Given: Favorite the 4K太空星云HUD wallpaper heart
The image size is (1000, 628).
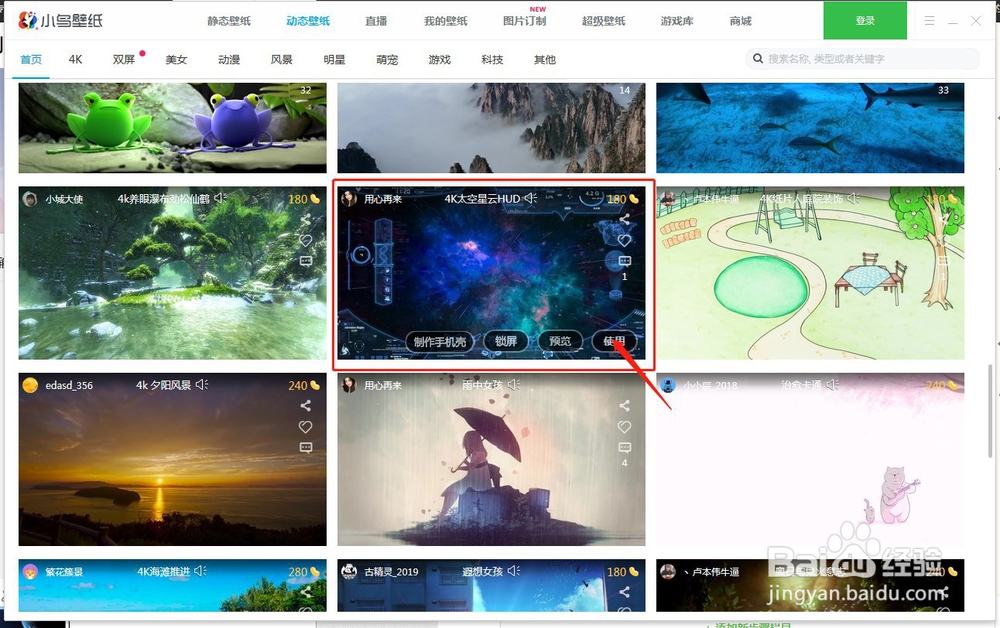Looking at the screenshot, I should coord(624,240).
